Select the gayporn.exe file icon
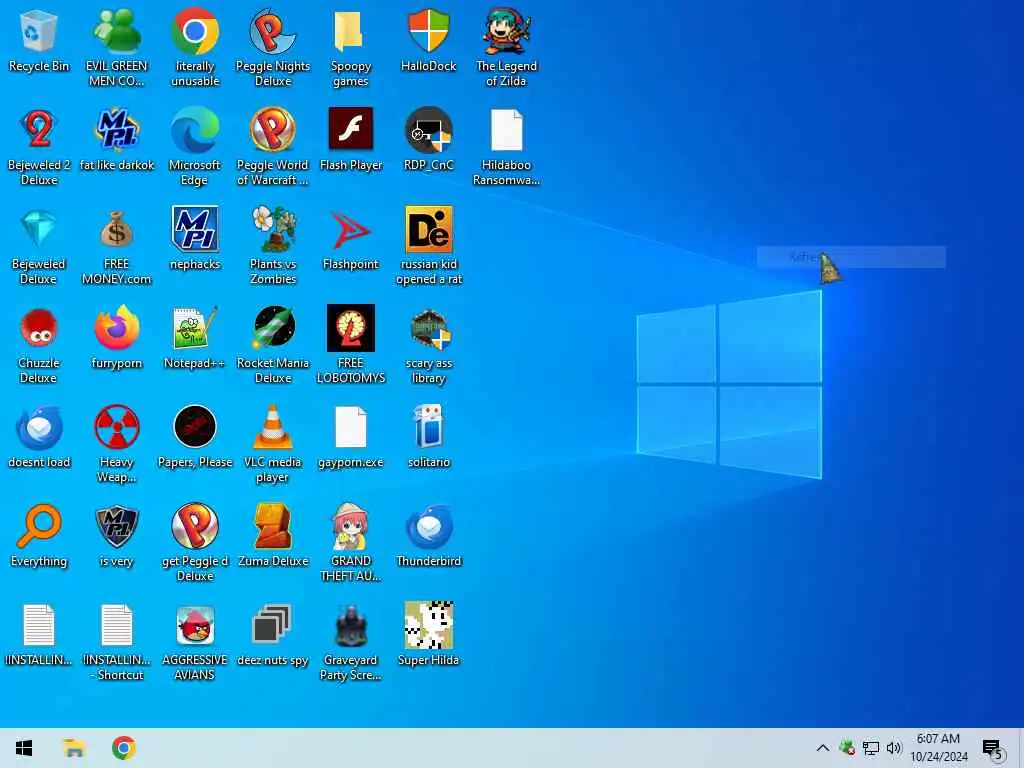 (x=351, y=427)
